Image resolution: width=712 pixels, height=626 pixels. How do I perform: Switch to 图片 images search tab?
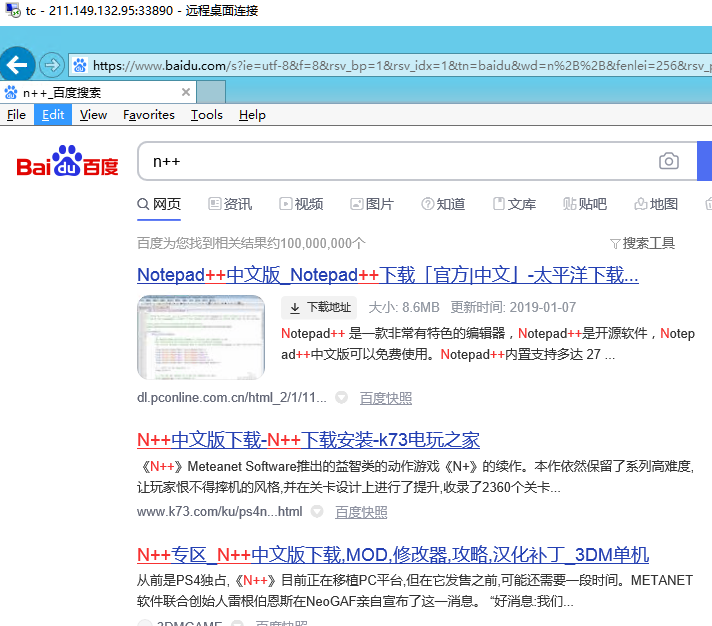pos(372,204)
